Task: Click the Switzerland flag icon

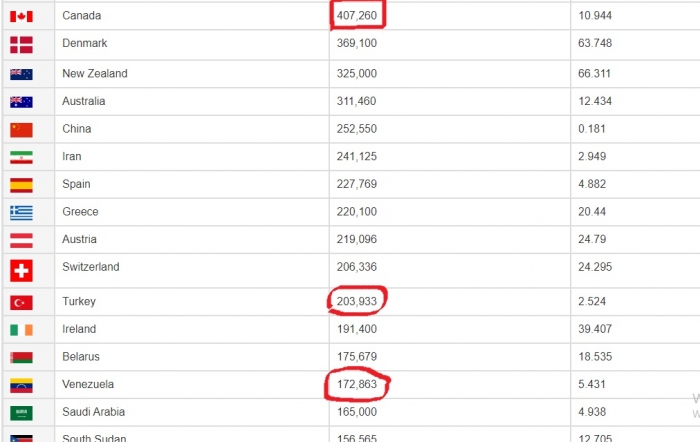Action: pos(21,270)
